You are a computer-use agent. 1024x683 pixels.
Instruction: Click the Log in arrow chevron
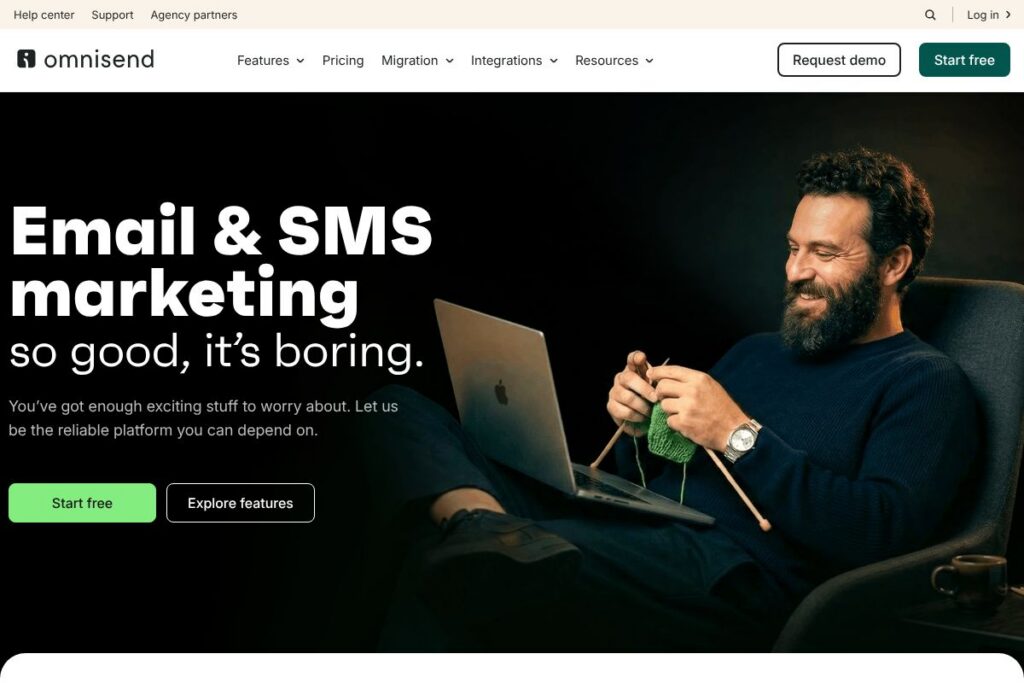click(x=1008, y=14)
